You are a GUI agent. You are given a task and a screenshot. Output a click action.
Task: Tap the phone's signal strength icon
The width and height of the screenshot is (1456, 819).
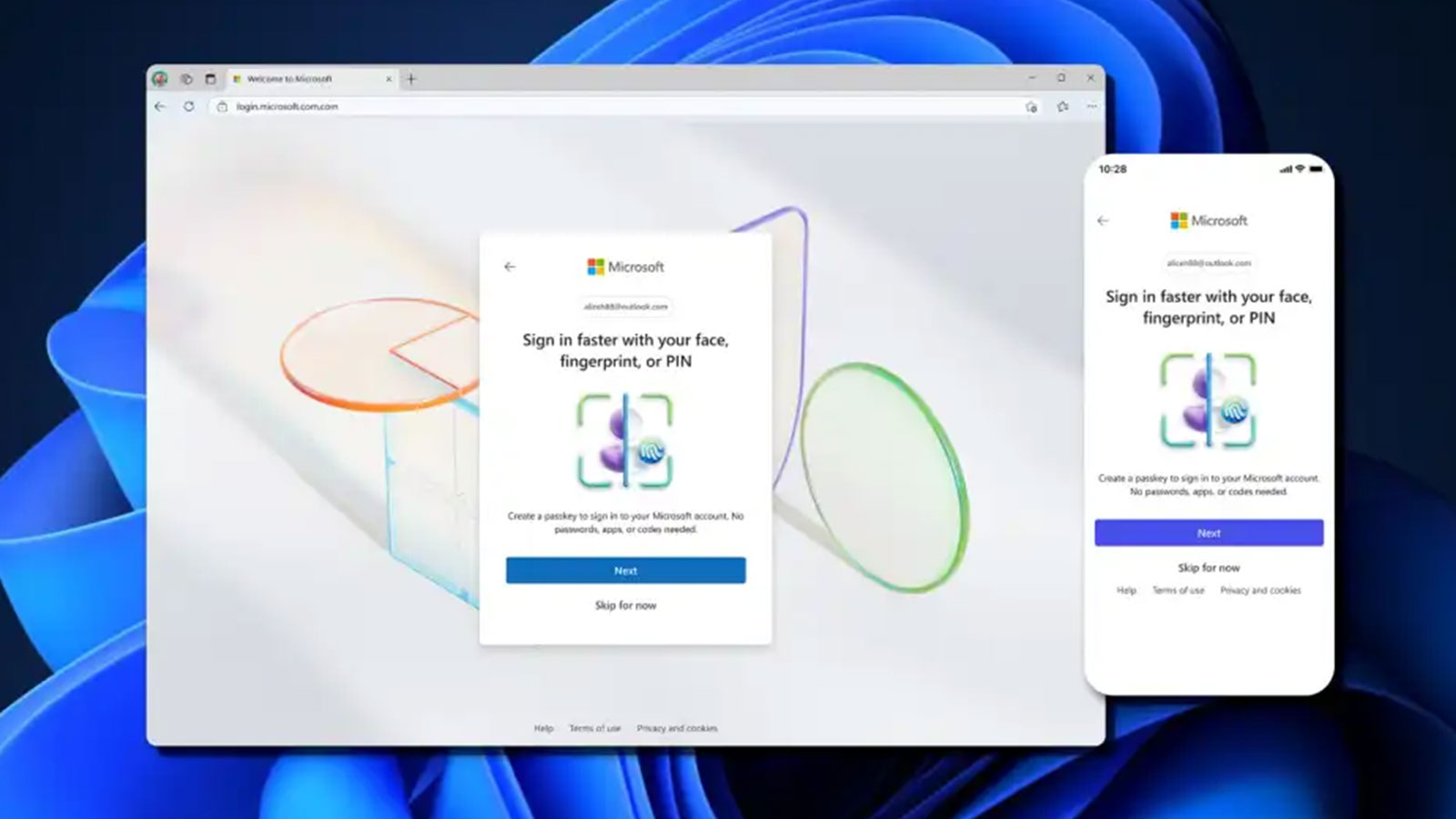tap(1286, 169)
